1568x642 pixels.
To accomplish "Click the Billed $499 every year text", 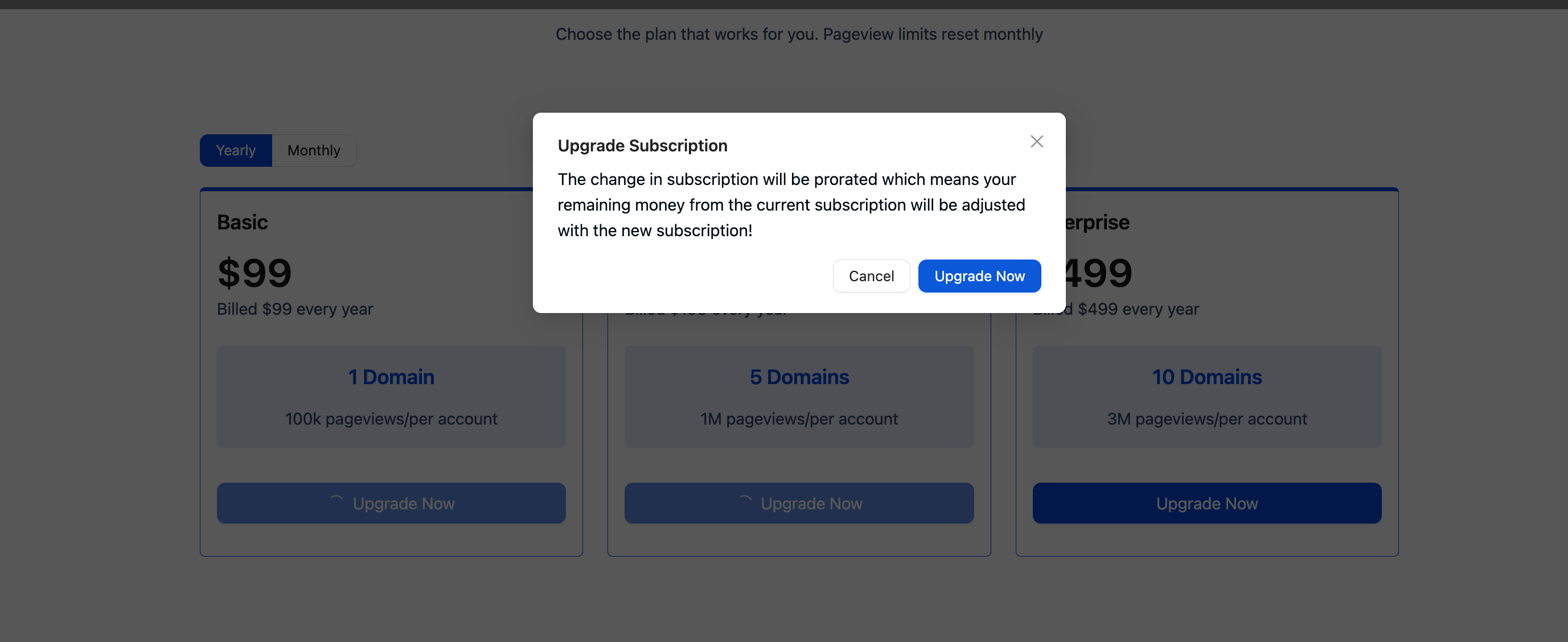I will 1137,309.
